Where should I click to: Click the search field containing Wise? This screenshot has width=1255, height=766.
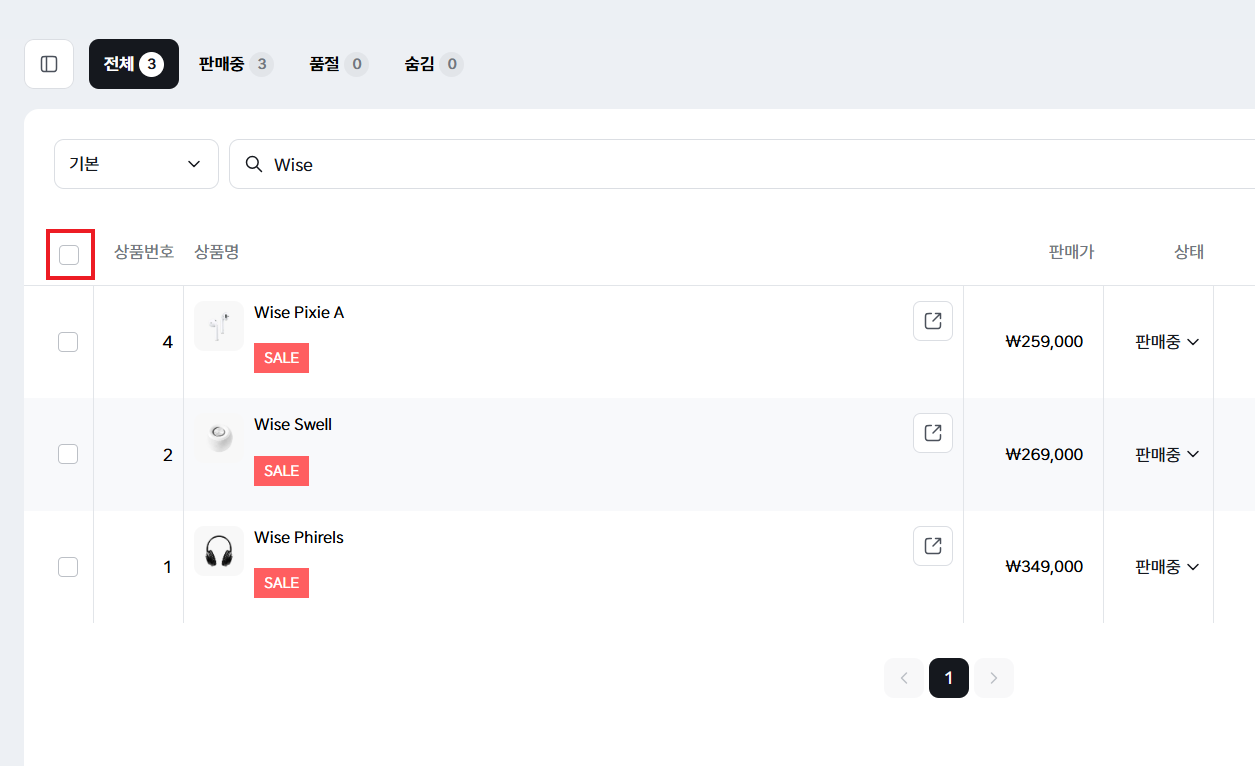(x=742, y=164)
